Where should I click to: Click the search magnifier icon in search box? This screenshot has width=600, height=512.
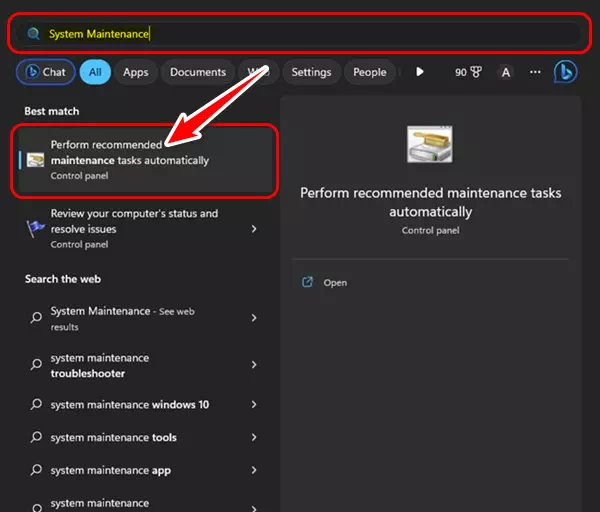(33, 34)
